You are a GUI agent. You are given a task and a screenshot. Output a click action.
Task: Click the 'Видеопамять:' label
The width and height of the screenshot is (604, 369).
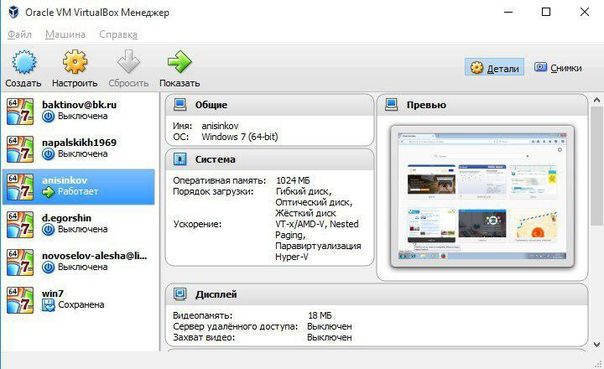coord(203,315)
